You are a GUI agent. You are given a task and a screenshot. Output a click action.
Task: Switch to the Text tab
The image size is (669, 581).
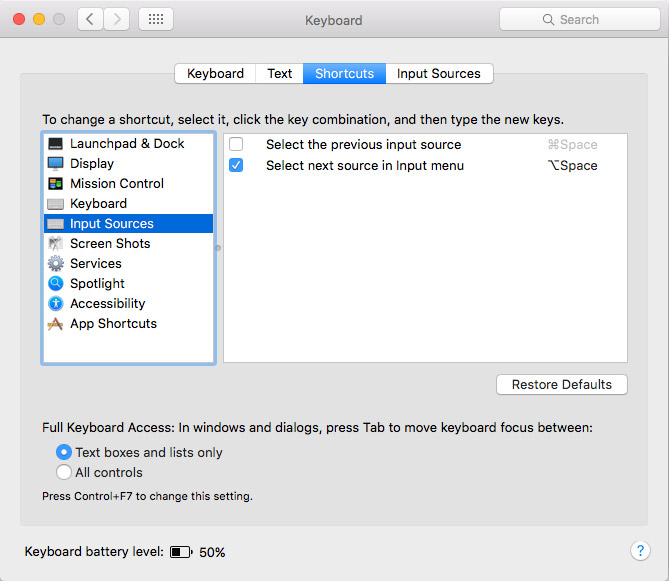point(279,74)
